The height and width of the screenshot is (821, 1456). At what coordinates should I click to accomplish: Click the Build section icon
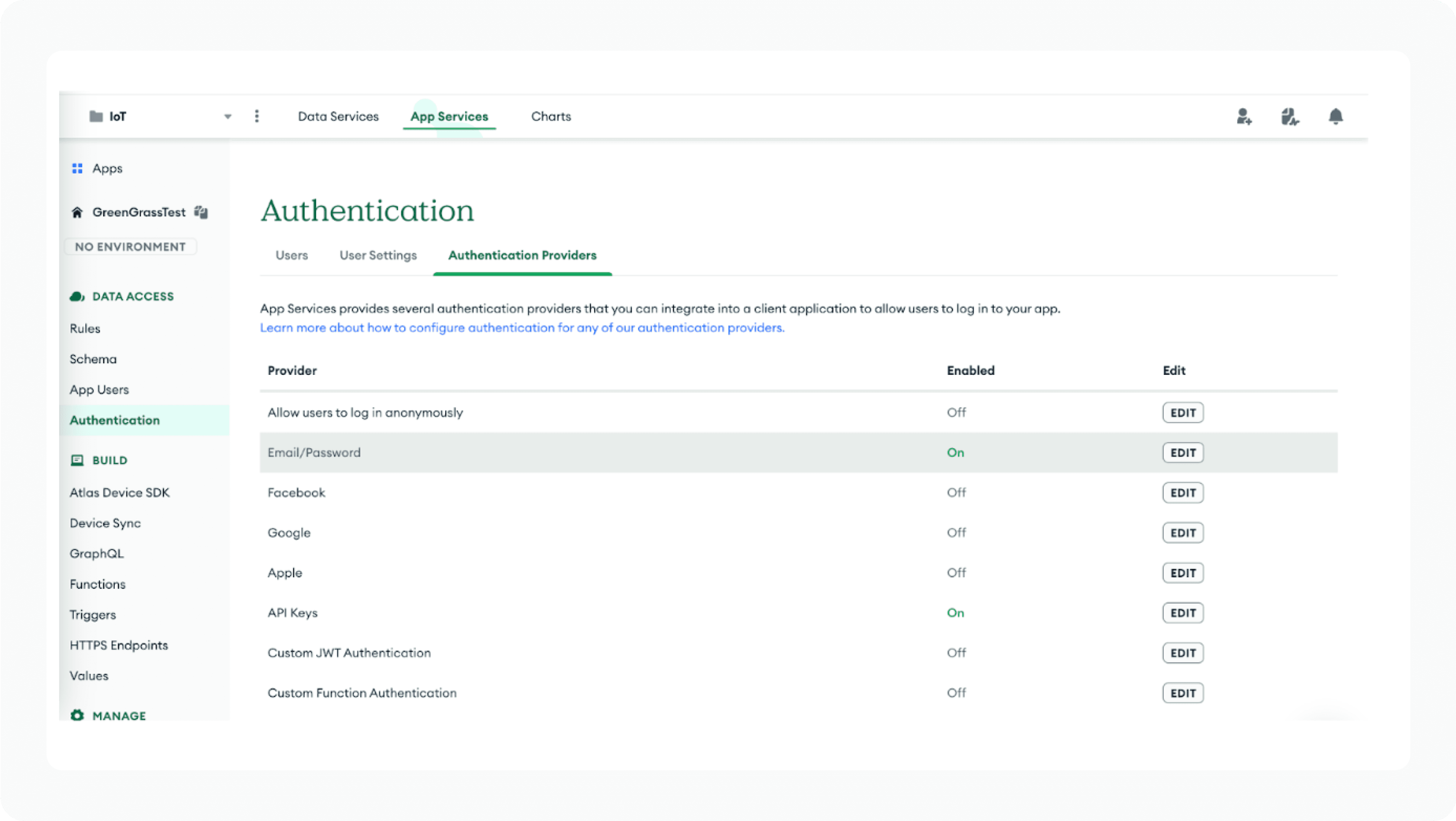(77, 460)
